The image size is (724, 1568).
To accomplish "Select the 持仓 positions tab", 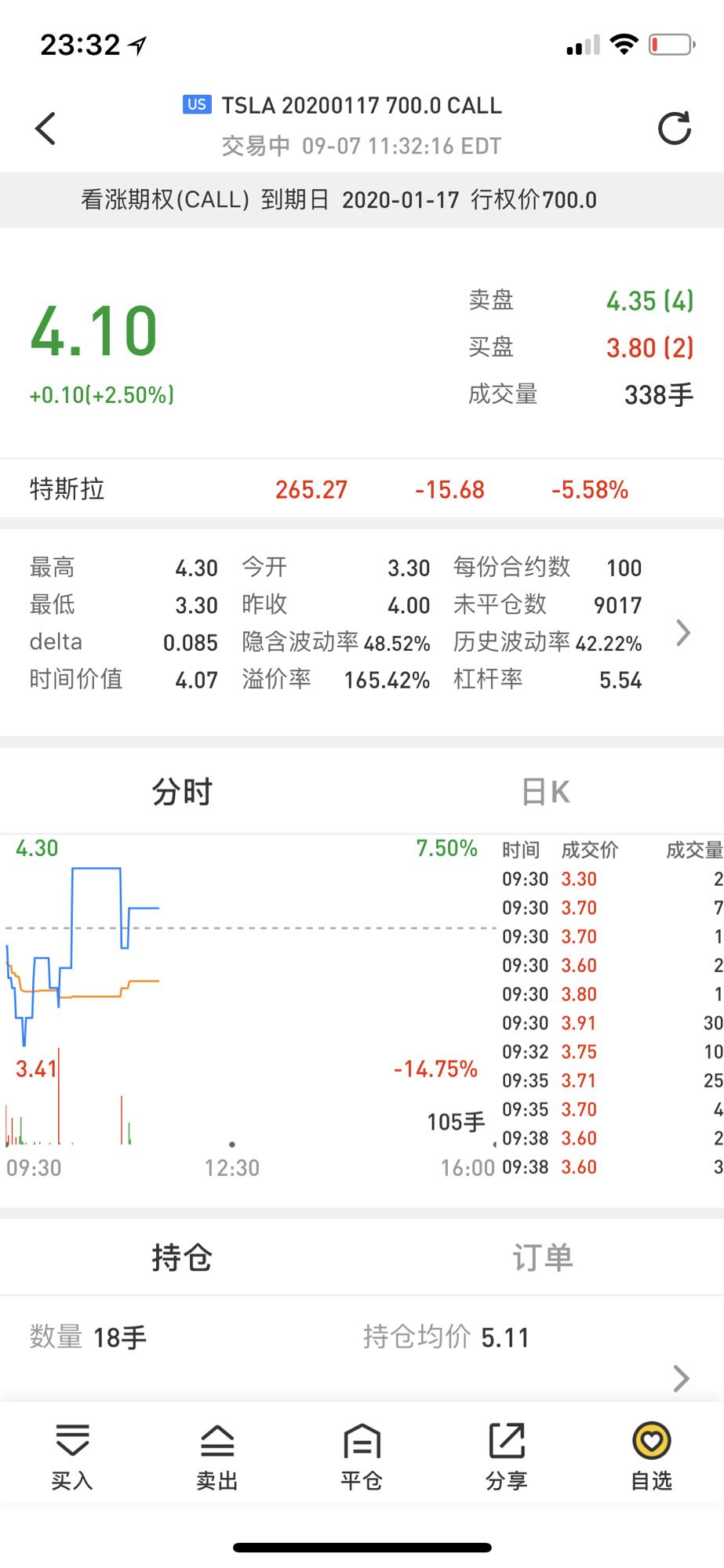I will (182, 1258).
